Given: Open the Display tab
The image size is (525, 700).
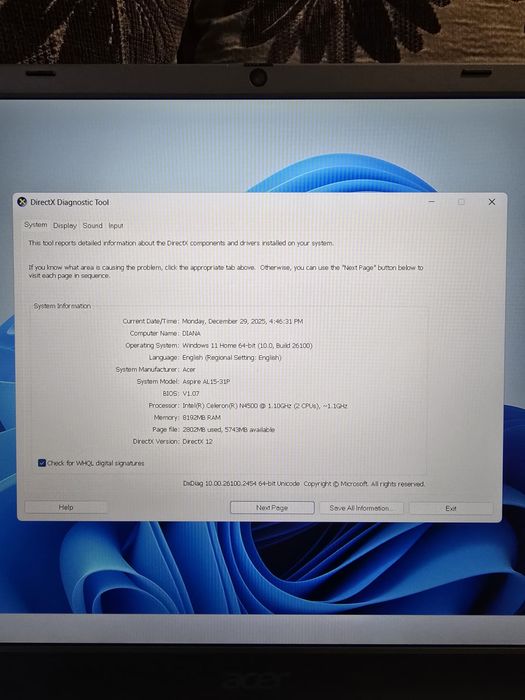Looking at the screenshot, I should tap(65, 225).
